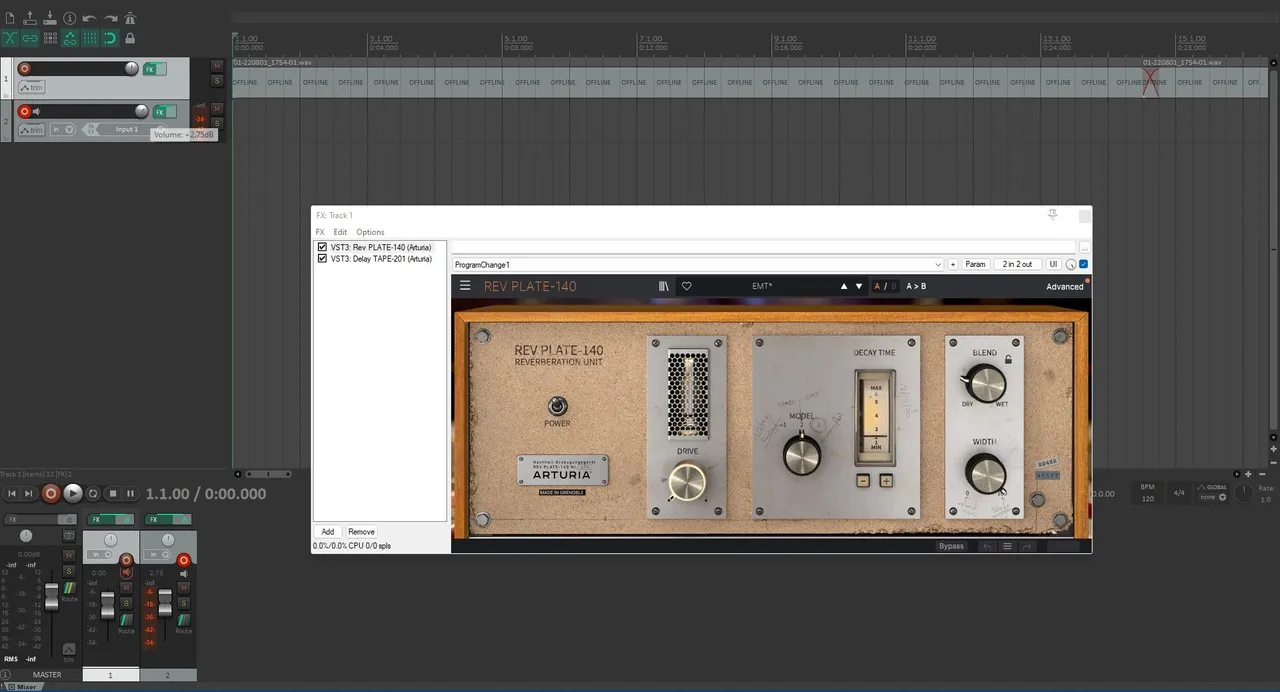
Task: Open the FX menu in FX window
Action: pos(320,232)
